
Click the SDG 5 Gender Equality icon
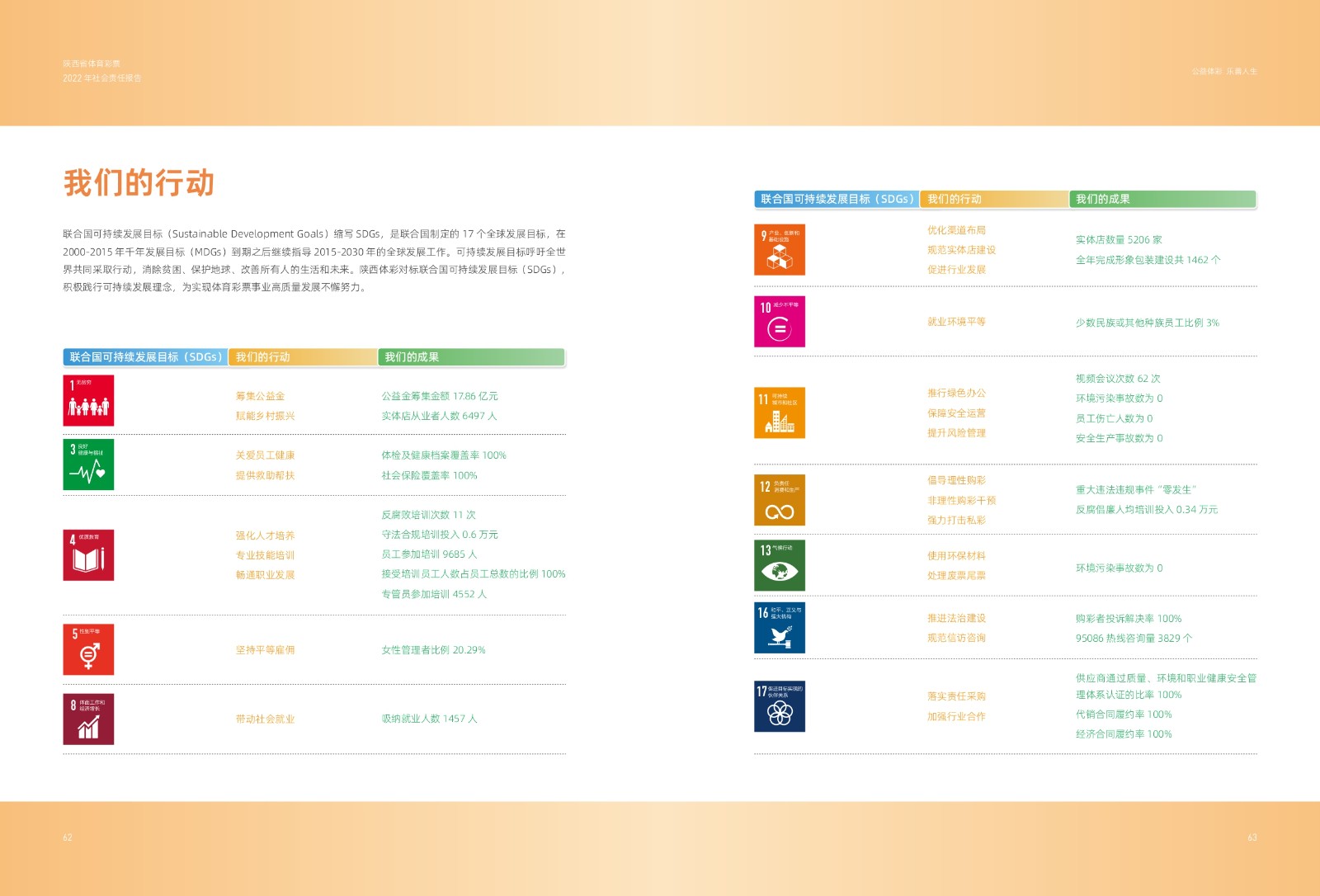pyautogui.click(x=88, y=649)
